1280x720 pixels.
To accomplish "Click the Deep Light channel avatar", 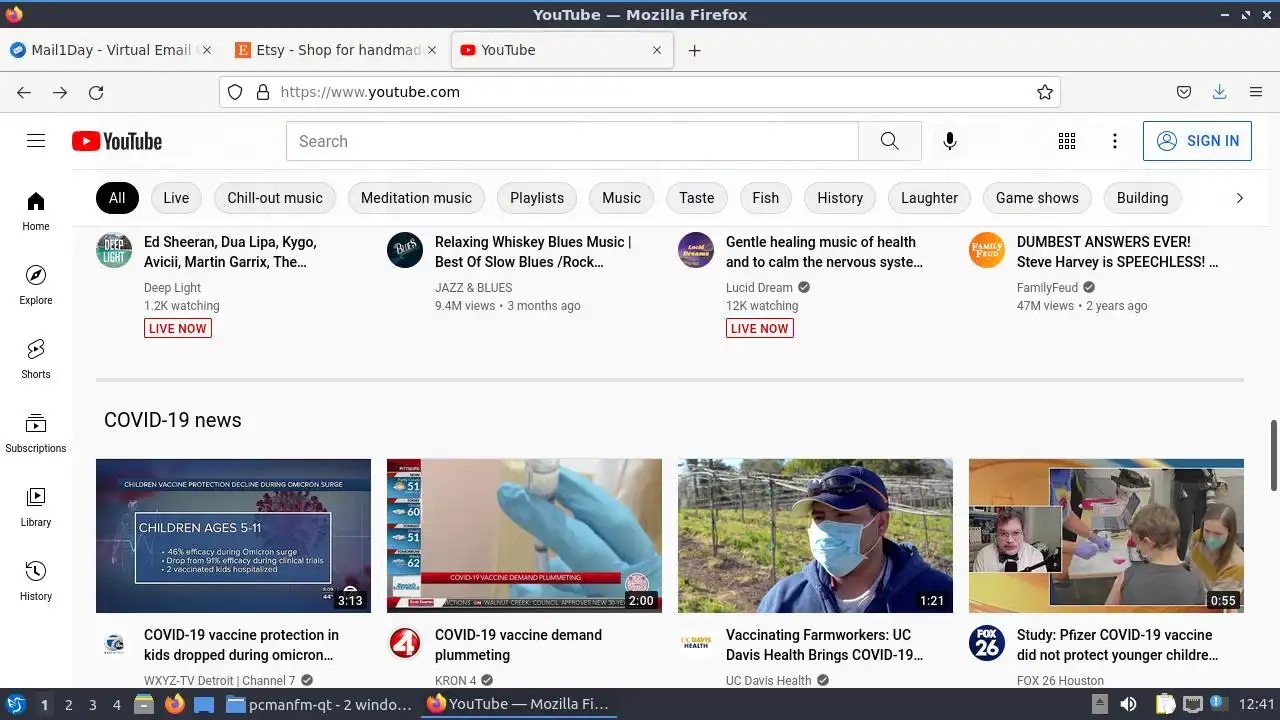I will (114, 250).
